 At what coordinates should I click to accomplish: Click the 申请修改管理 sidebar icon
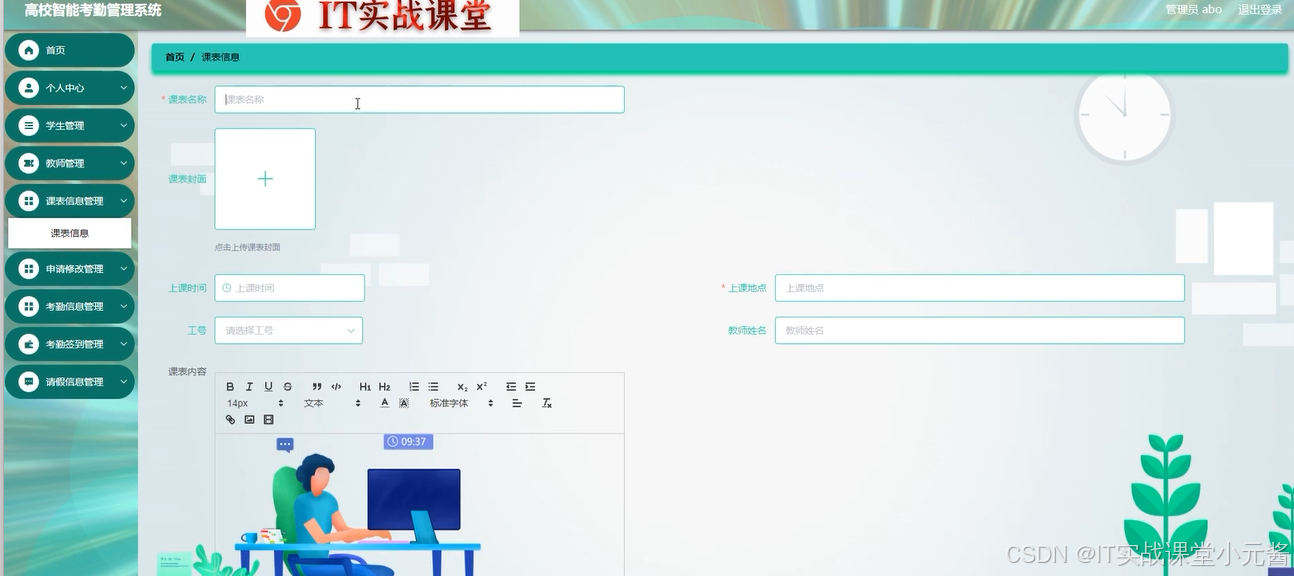pos(29,269)
